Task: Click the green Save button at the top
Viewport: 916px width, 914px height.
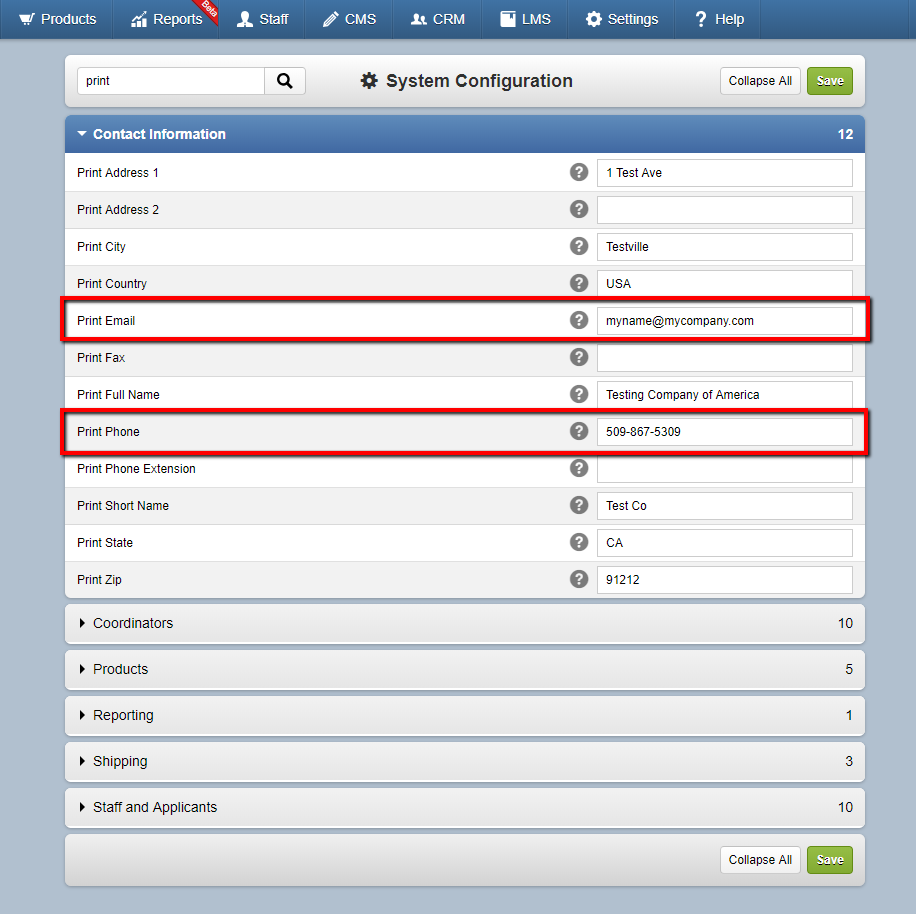Action: (x=830, y=81)
